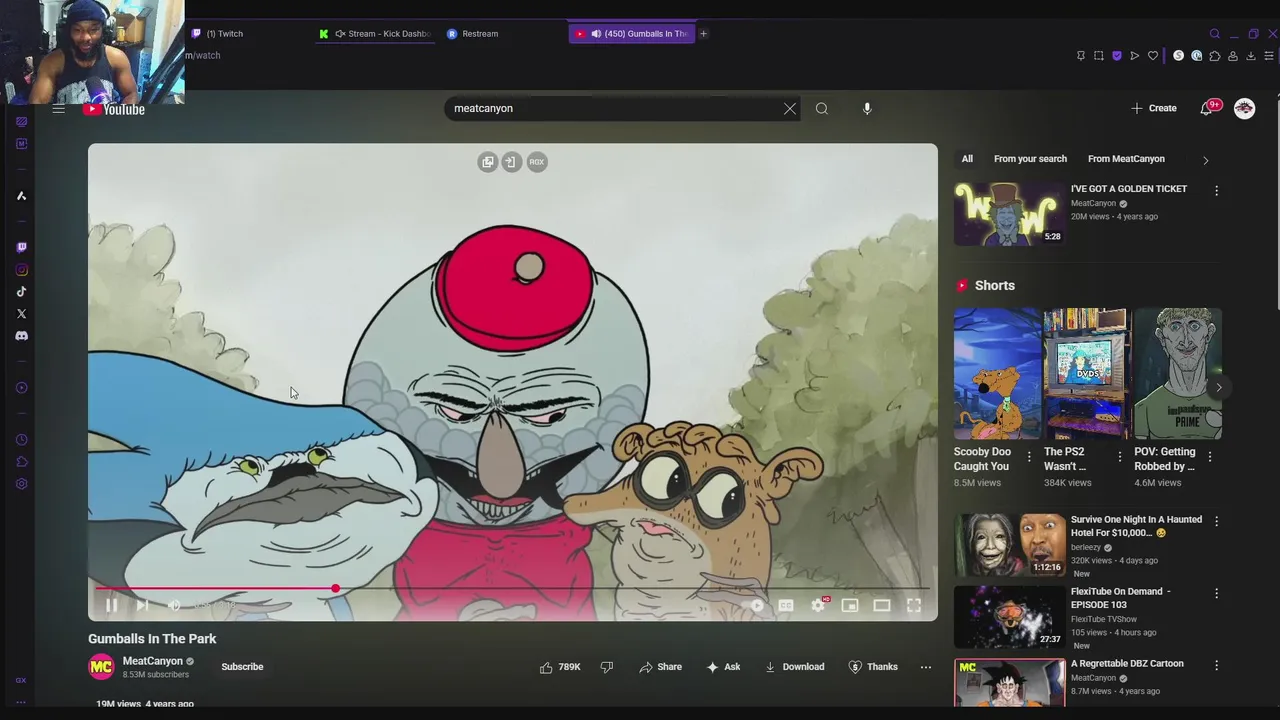Open options for Scooby Doo Caught You short
This screenshot has height=720, width=1280.
click(1029, 457)
